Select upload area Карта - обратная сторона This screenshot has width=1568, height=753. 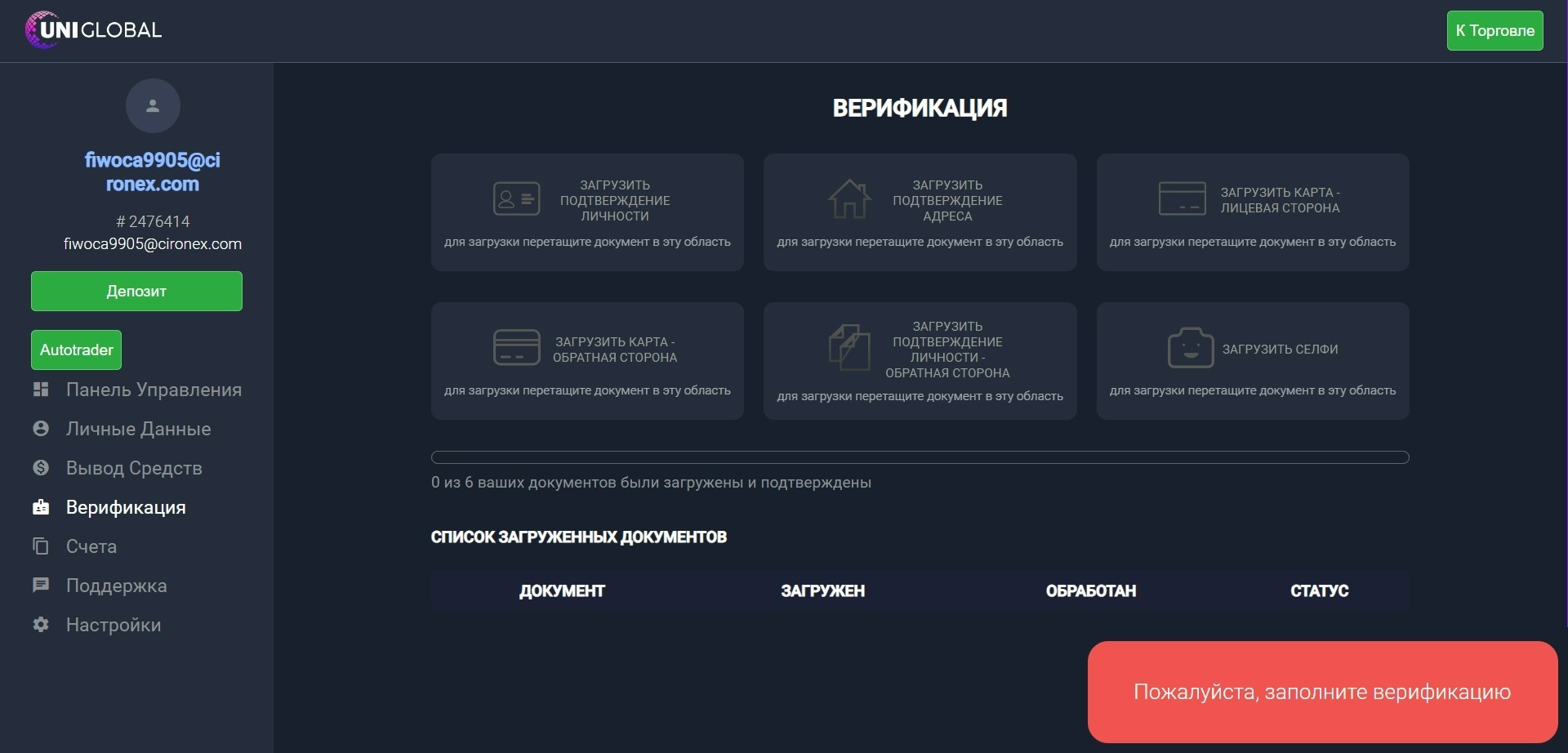click(x=587, y=361)
